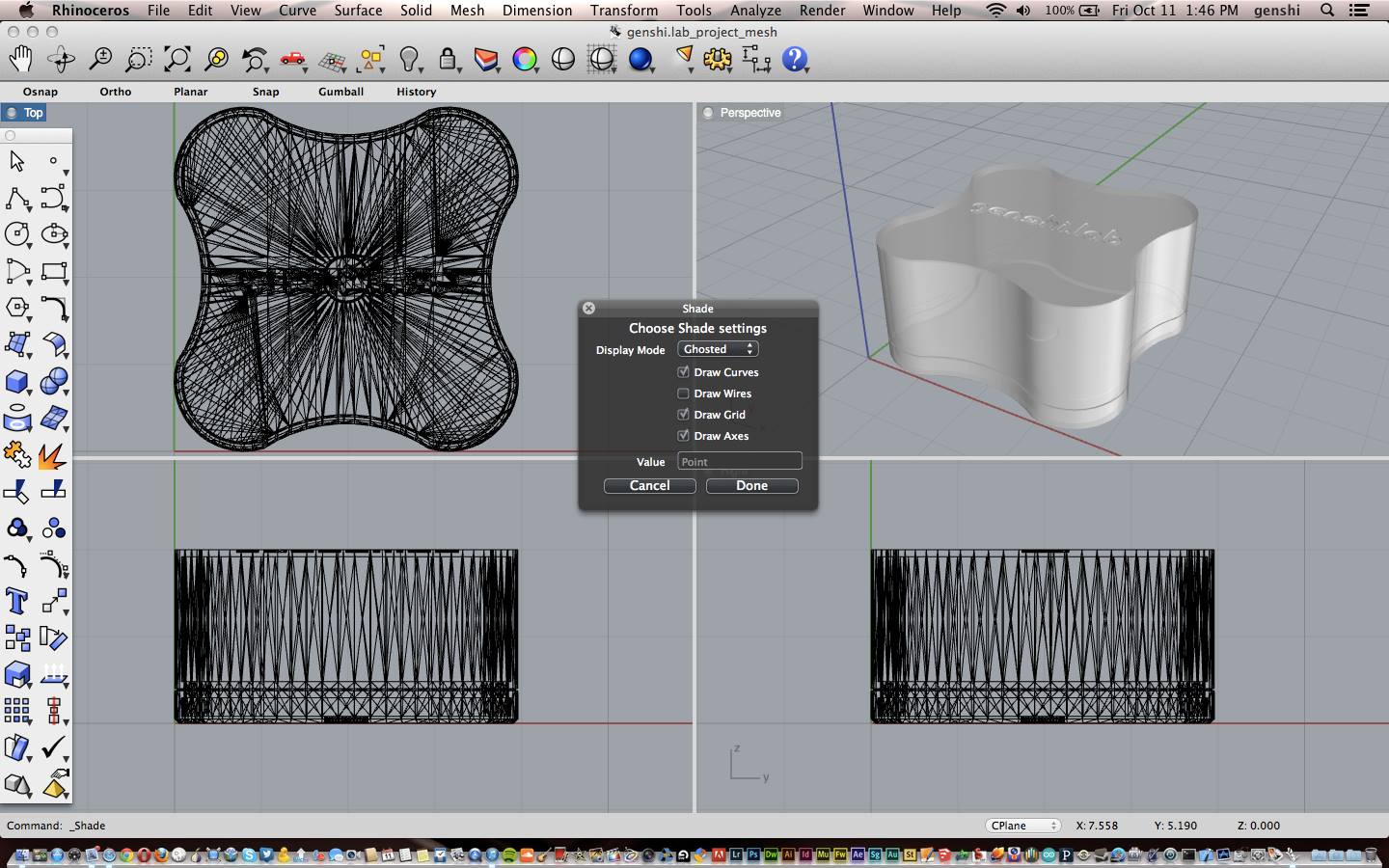Click the red car icon in toolbar

pyautogui.click(x=292, y=60)
